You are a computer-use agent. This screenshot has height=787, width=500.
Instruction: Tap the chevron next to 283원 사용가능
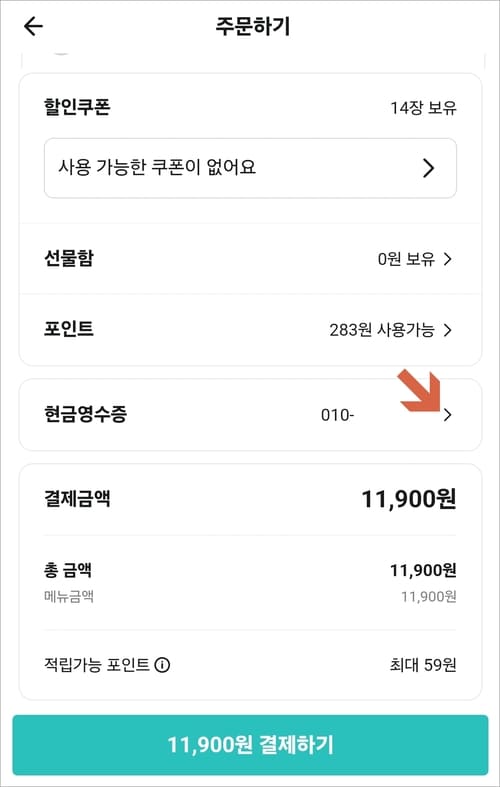447,330
